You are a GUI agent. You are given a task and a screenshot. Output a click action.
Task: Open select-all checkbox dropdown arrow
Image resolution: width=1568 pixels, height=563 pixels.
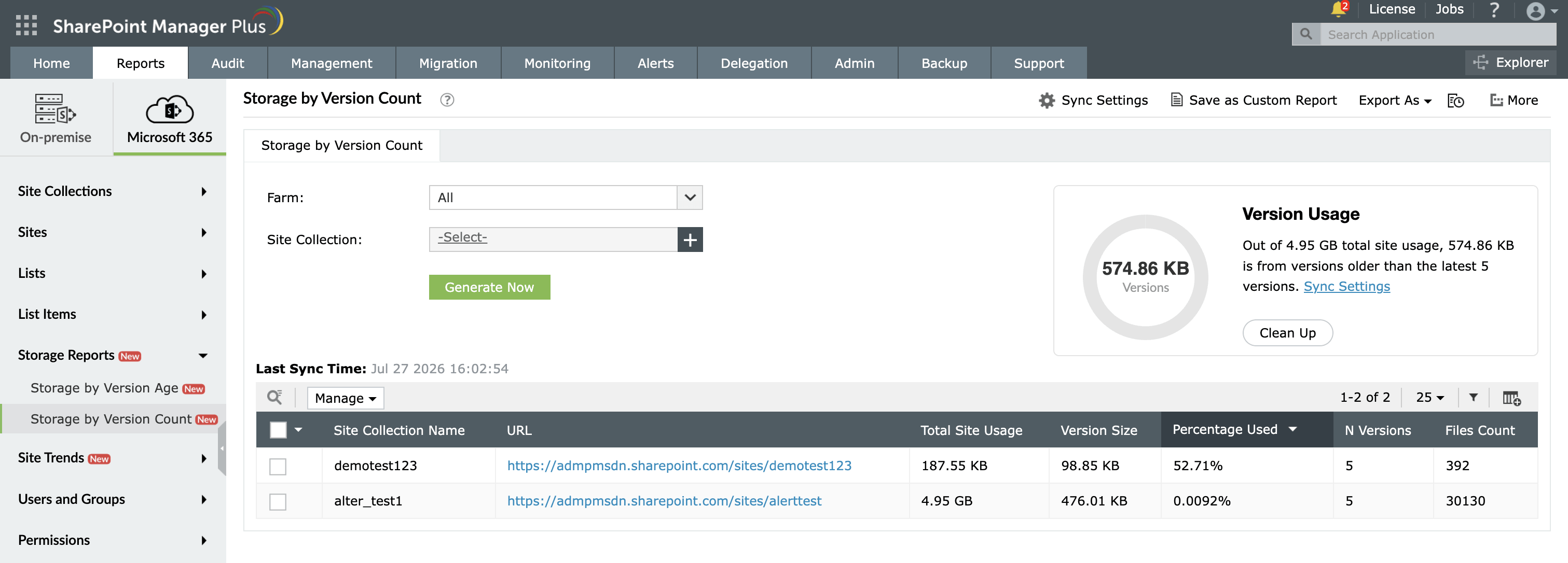[x=298, y=430]
